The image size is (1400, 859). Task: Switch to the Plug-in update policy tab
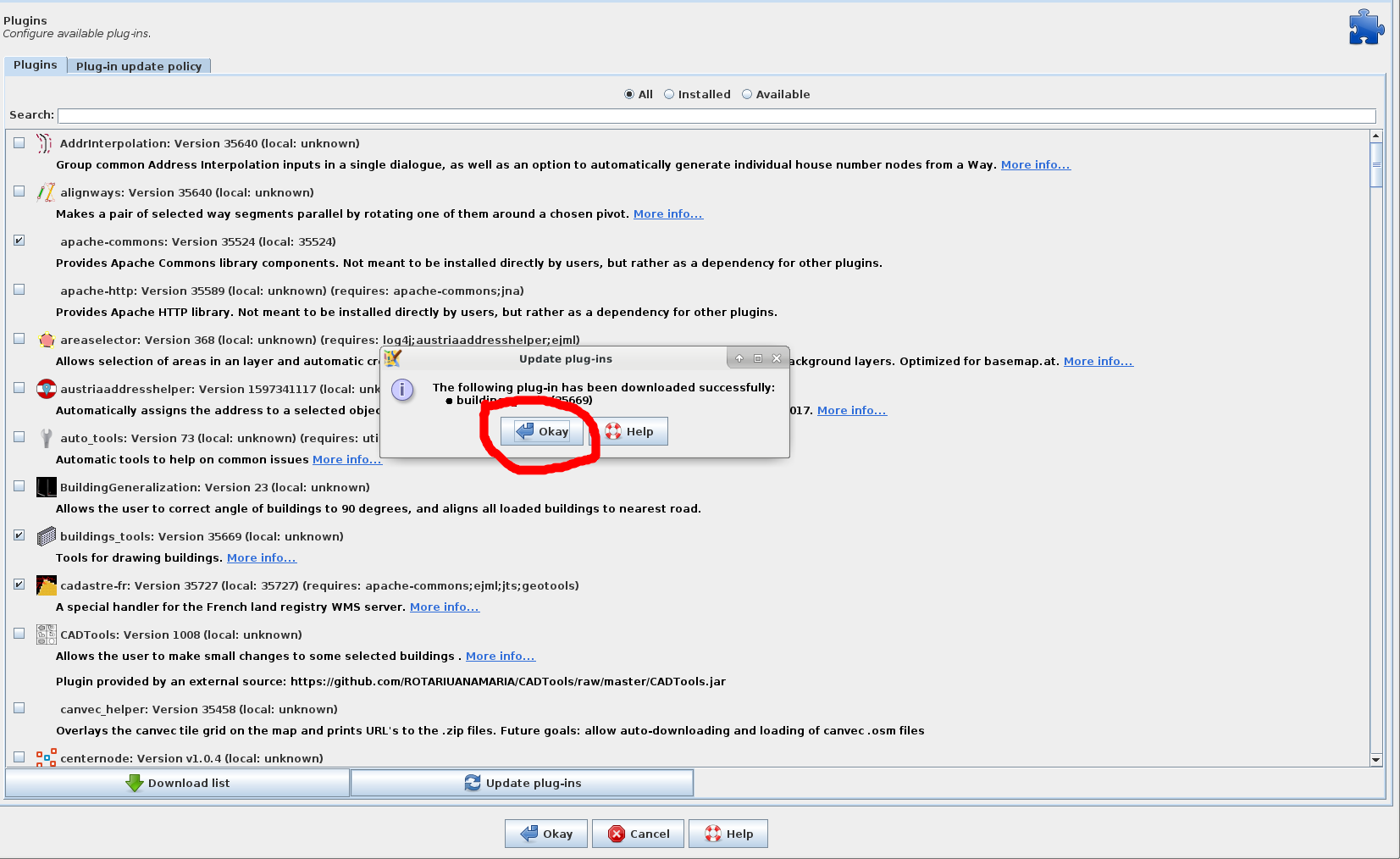tap(139, 66)
